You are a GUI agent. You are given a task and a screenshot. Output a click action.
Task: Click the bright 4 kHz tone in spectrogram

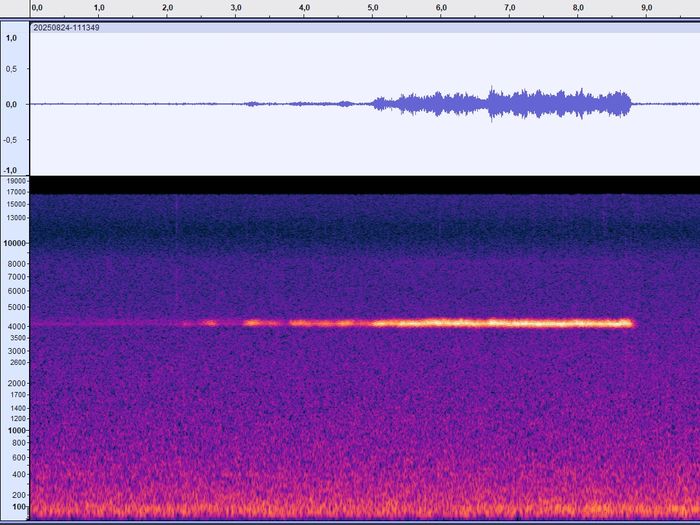pyautogui.click(x=500, y=323)
